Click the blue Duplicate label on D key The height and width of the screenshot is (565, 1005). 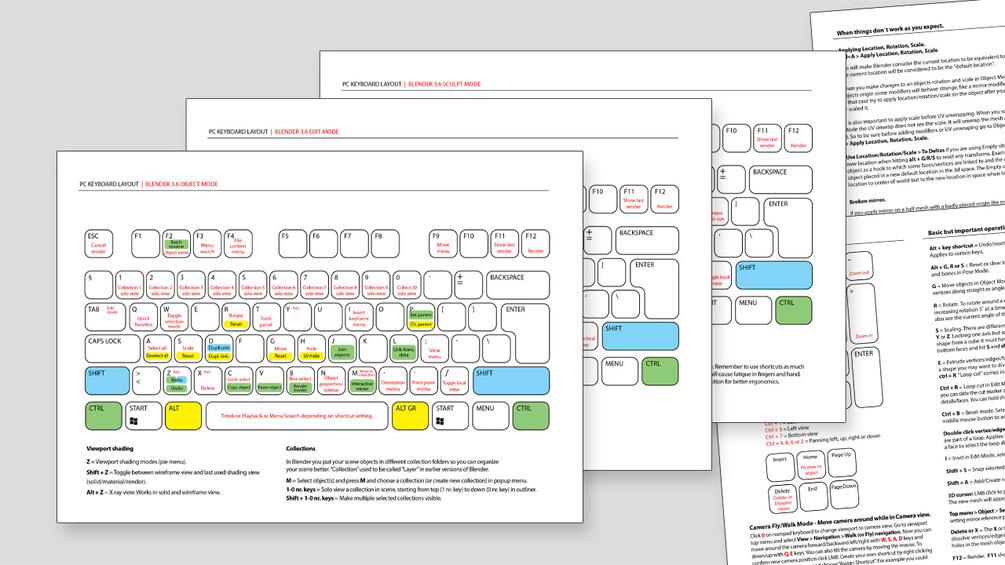pyautogui.click(x=219, y=347)
